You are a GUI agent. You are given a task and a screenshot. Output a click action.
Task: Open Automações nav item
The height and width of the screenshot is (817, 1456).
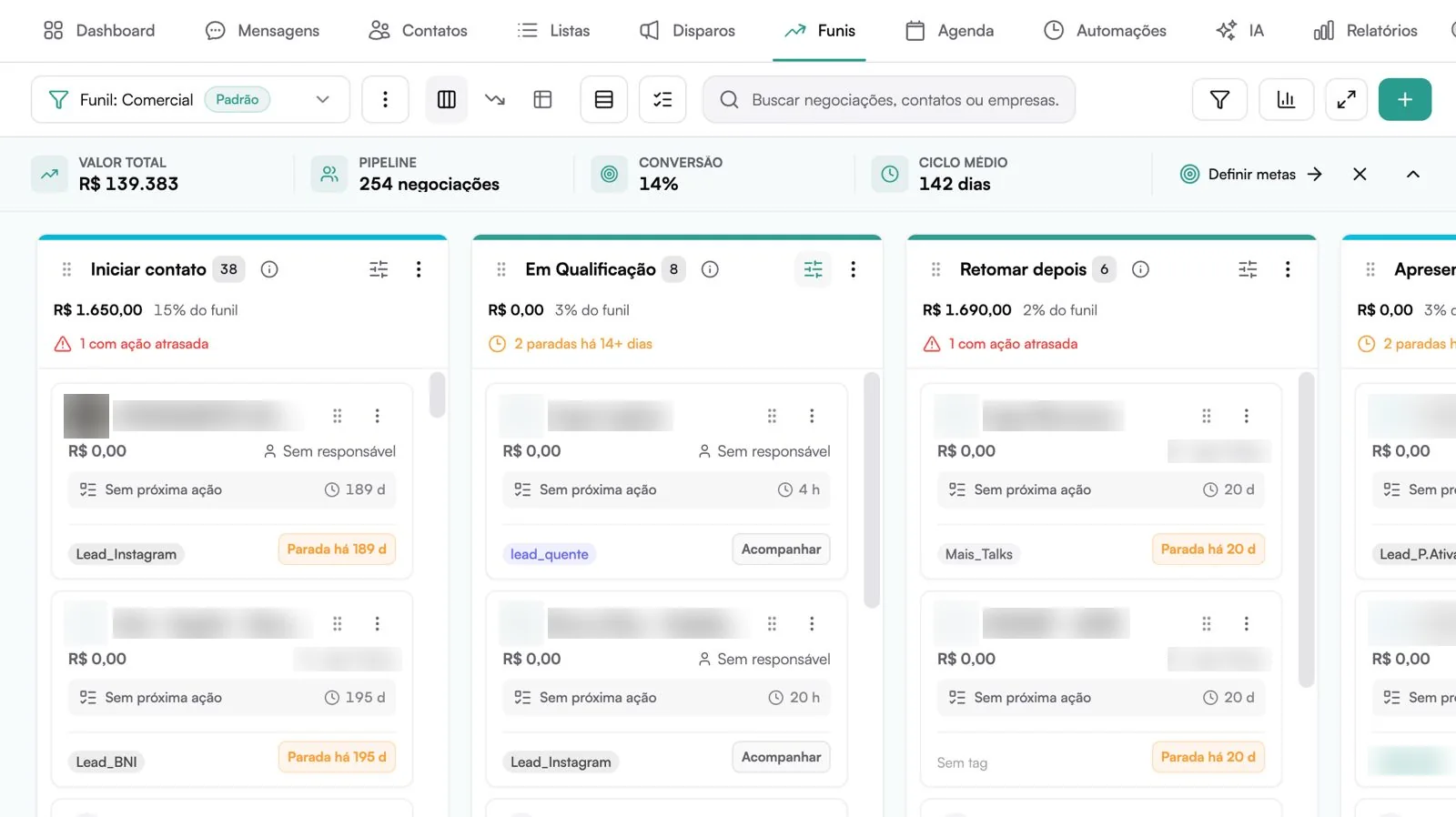pos(1105,30)
